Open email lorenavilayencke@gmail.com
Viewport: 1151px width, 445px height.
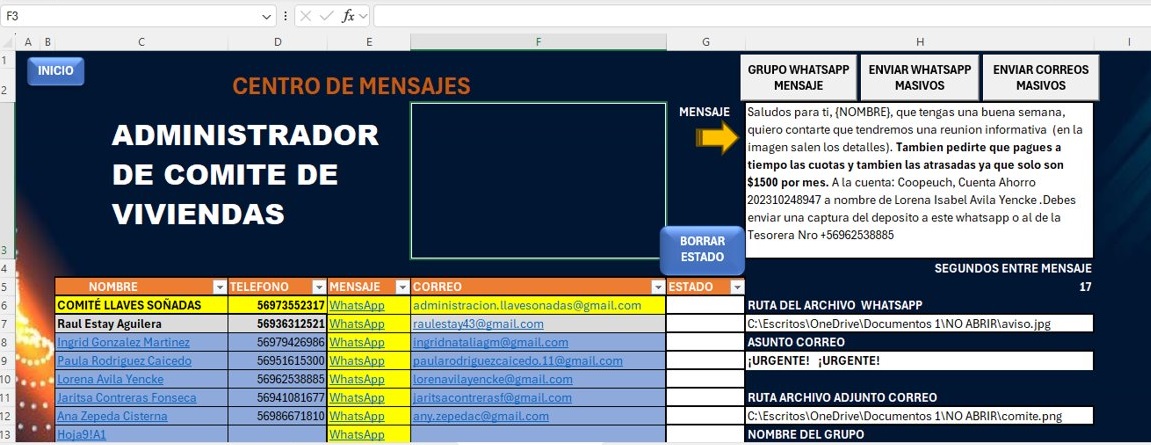pos(493,379)
